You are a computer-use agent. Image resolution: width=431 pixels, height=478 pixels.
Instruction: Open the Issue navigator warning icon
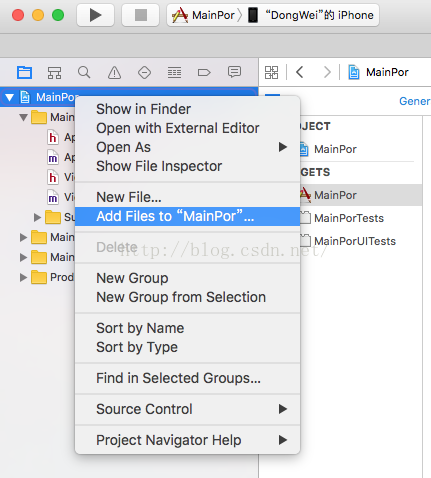click(114, 72)
